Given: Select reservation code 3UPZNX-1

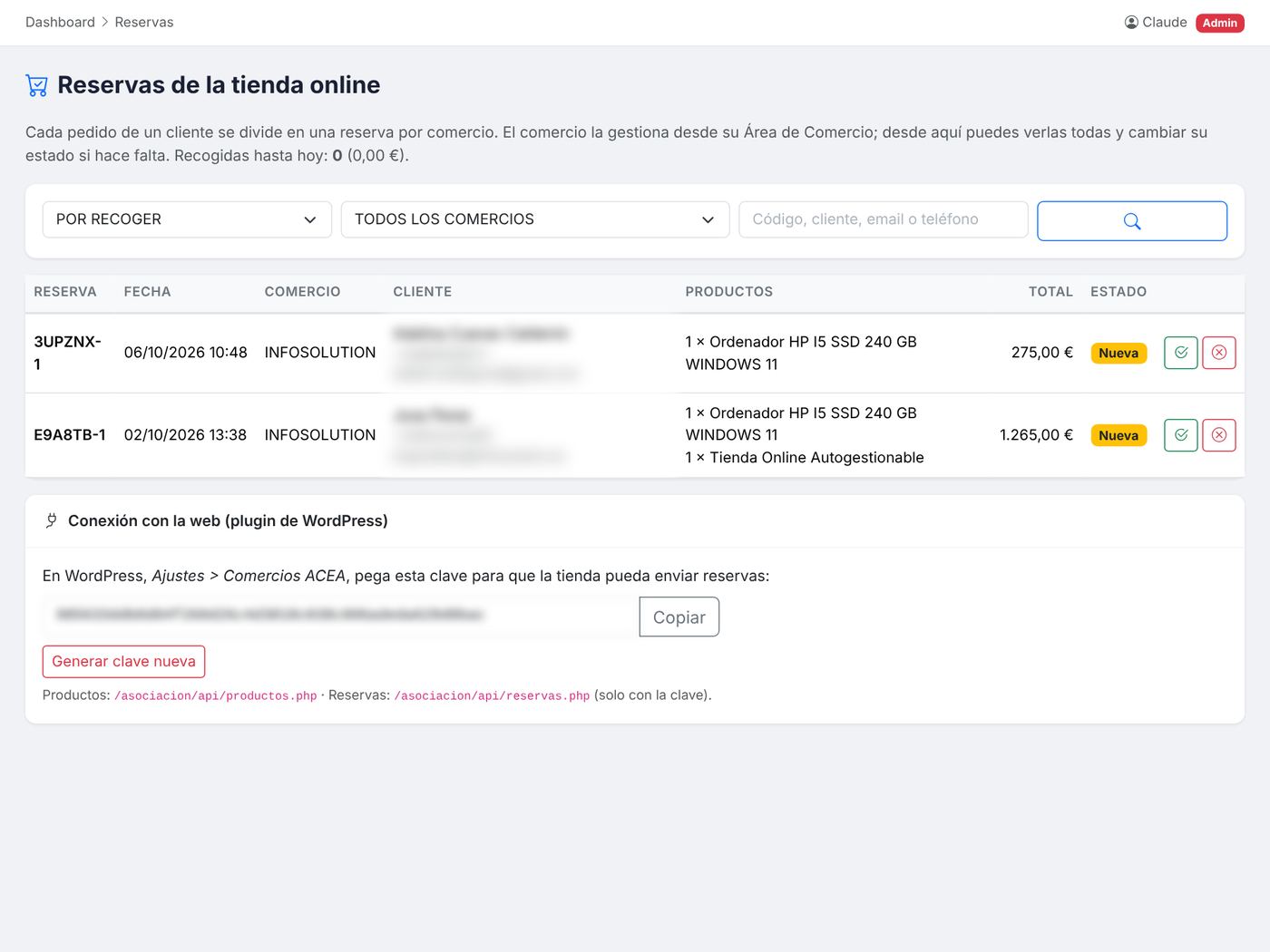Looking at the screenshot, I should [68, 353].
